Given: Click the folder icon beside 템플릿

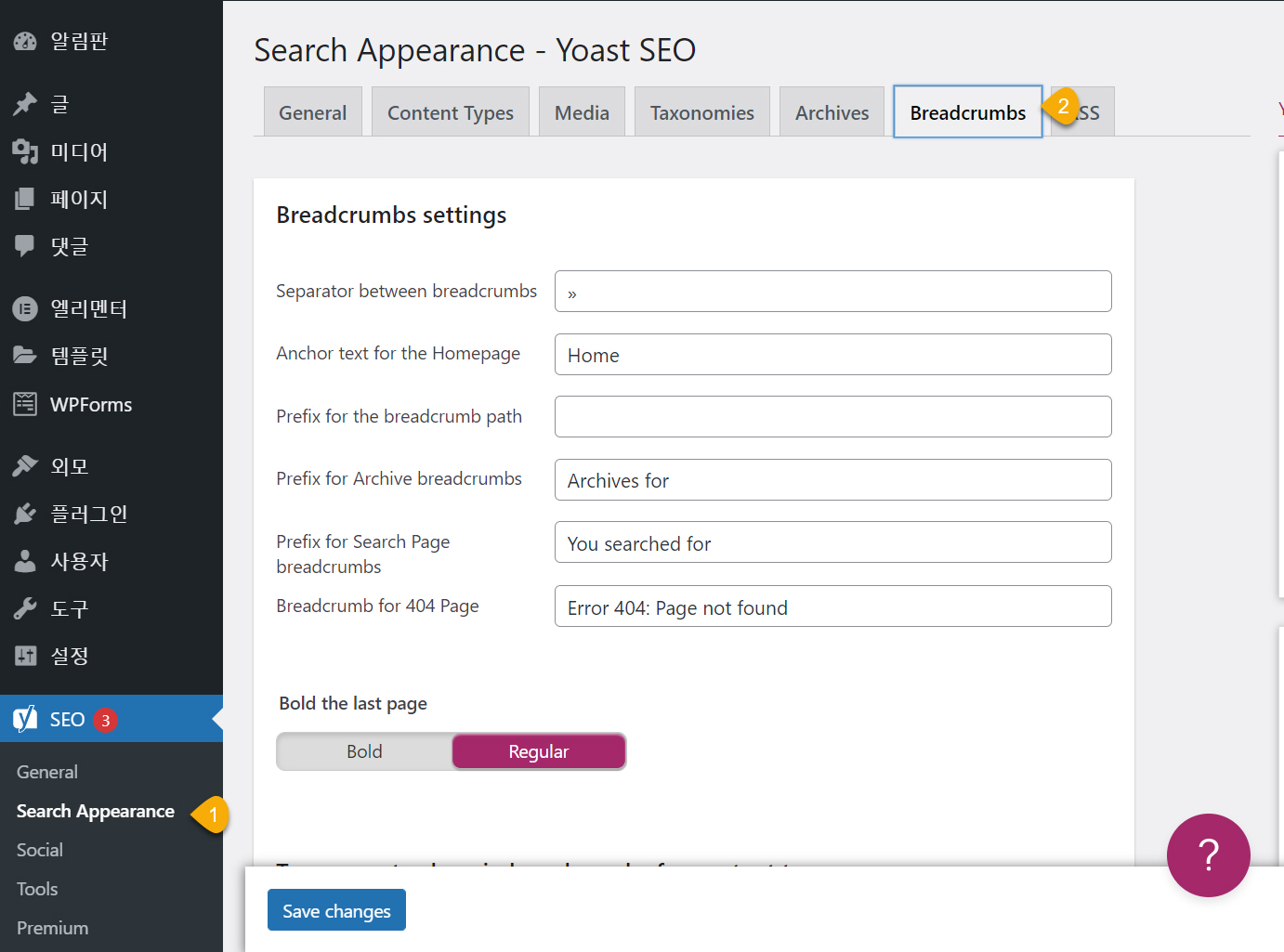Looking at the screenshot, I should [25, 356].
